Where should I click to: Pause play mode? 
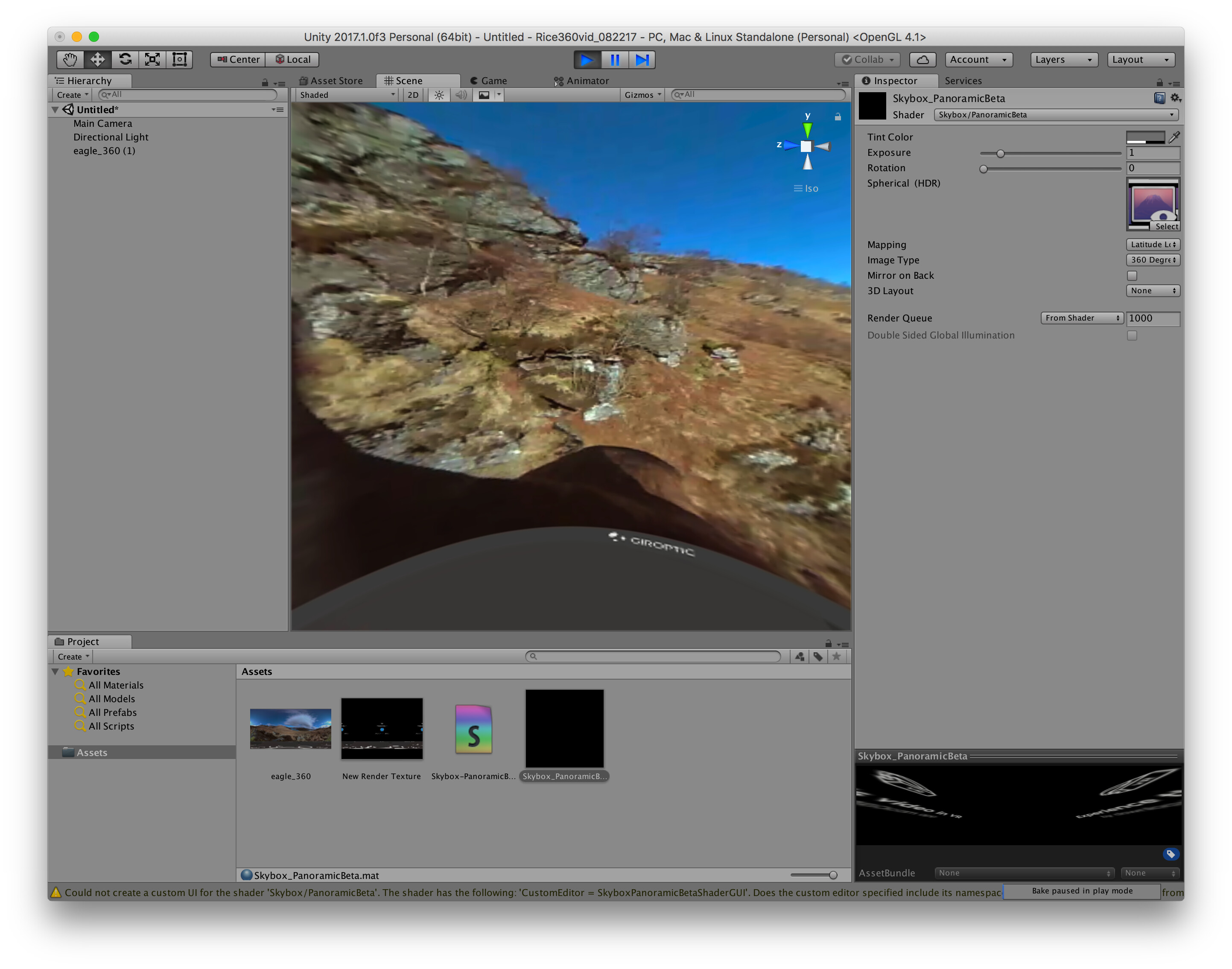(615, 60)
